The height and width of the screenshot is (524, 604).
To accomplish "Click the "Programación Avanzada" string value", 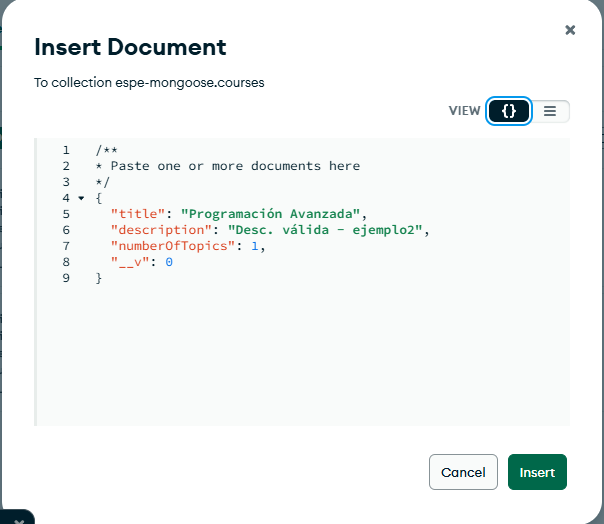I will click(270, 214).
